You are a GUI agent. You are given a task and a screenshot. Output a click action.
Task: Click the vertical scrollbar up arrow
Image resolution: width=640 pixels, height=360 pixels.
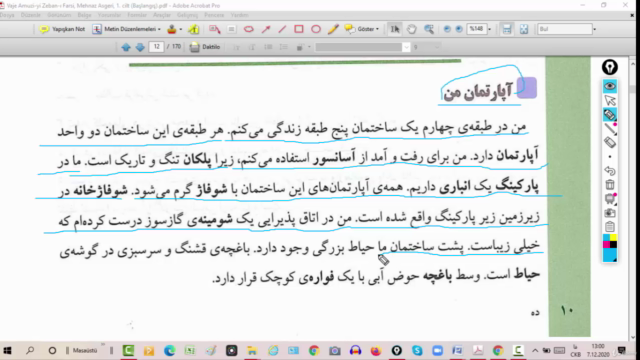tap(633, 64)
